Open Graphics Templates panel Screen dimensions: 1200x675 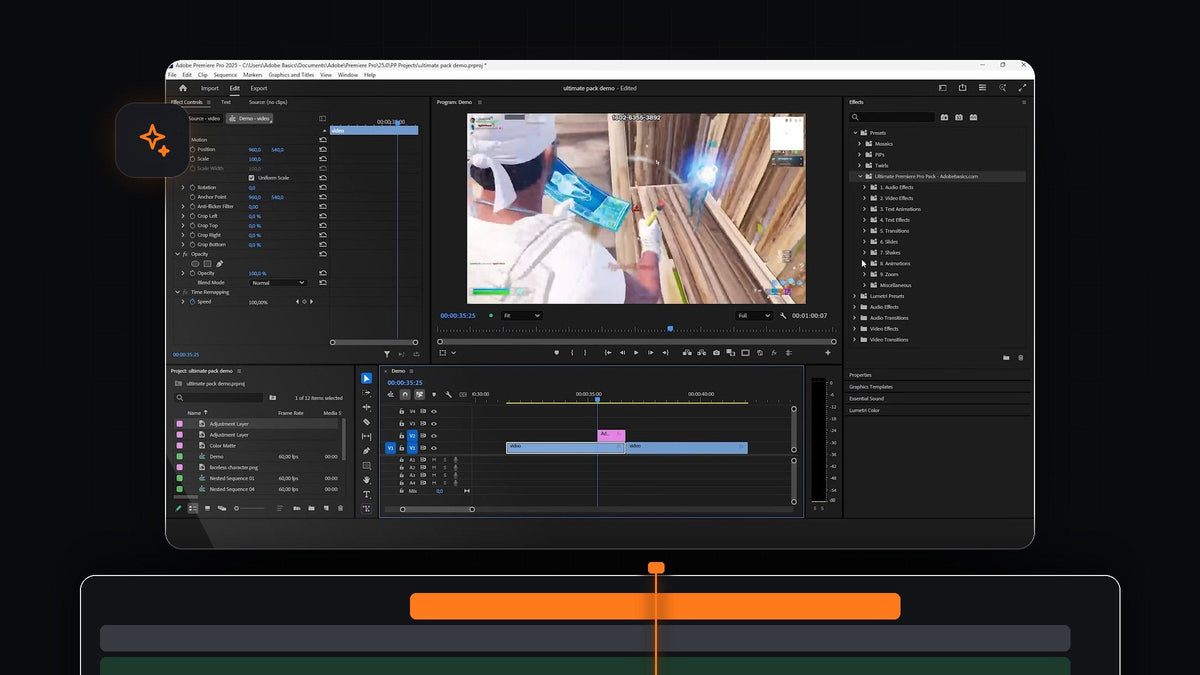tap(871, 386)
